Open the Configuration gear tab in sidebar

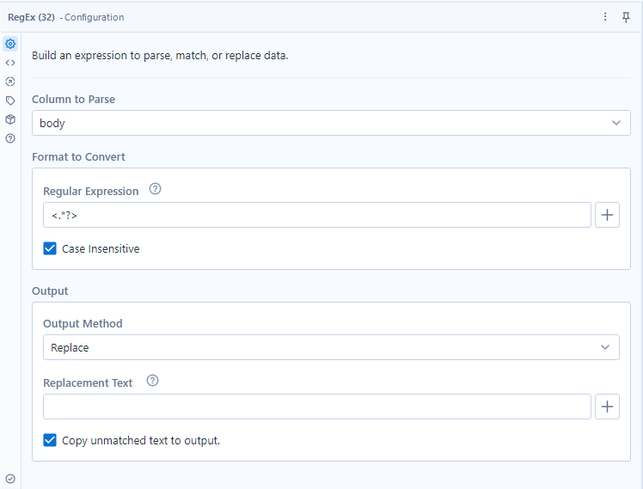(10, 44)
